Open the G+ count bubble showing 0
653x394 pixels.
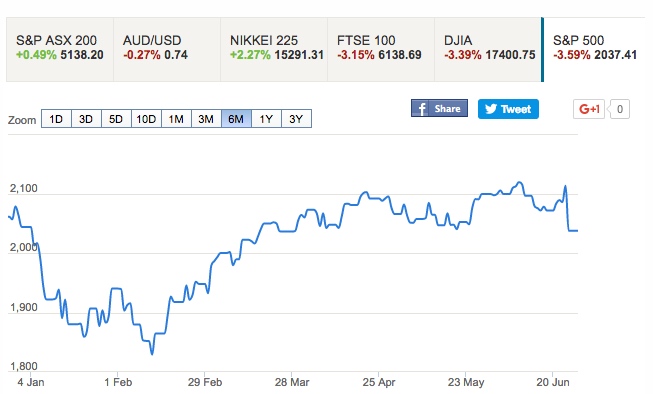[619, 109]
